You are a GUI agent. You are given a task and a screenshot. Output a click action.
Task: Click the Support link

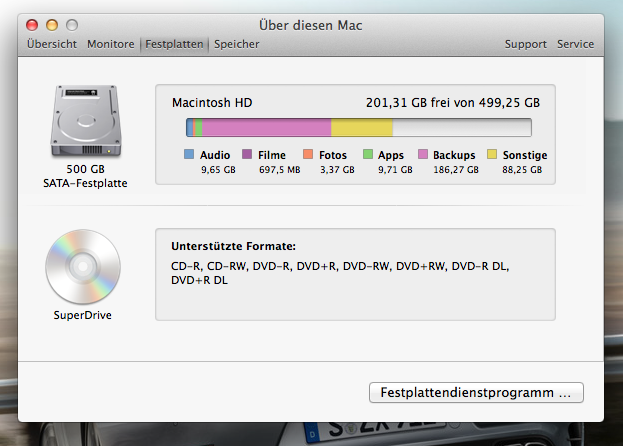coord(526,44)
